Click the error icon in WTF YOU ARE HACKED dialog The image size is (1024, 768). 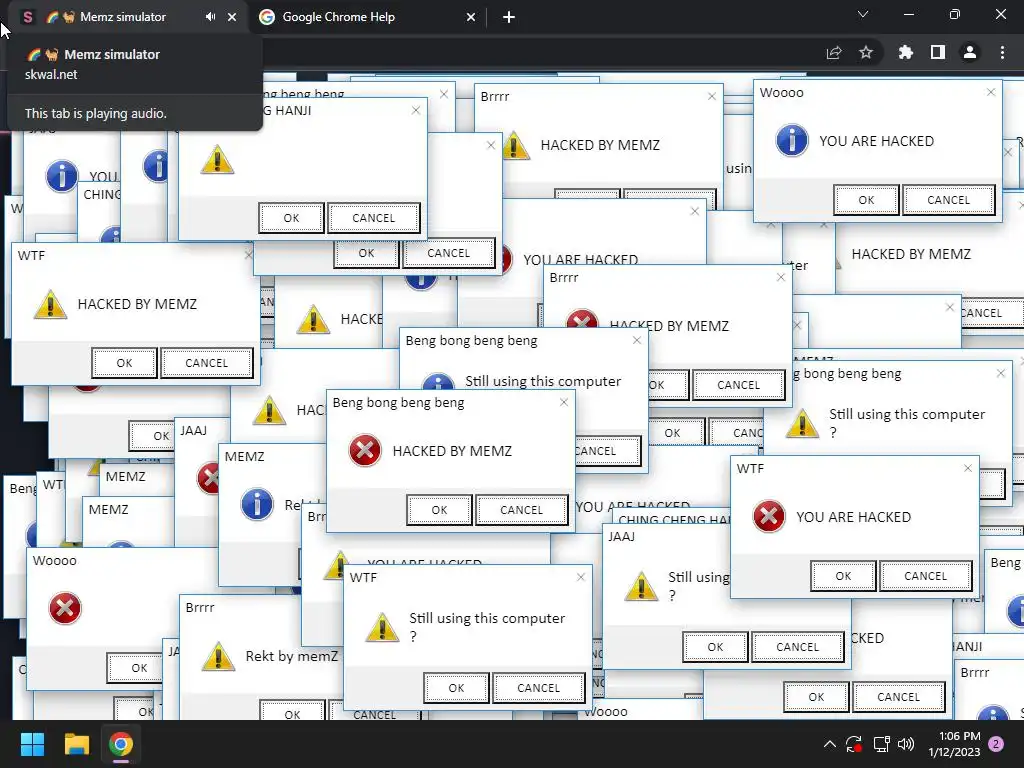tap(769, 517)
